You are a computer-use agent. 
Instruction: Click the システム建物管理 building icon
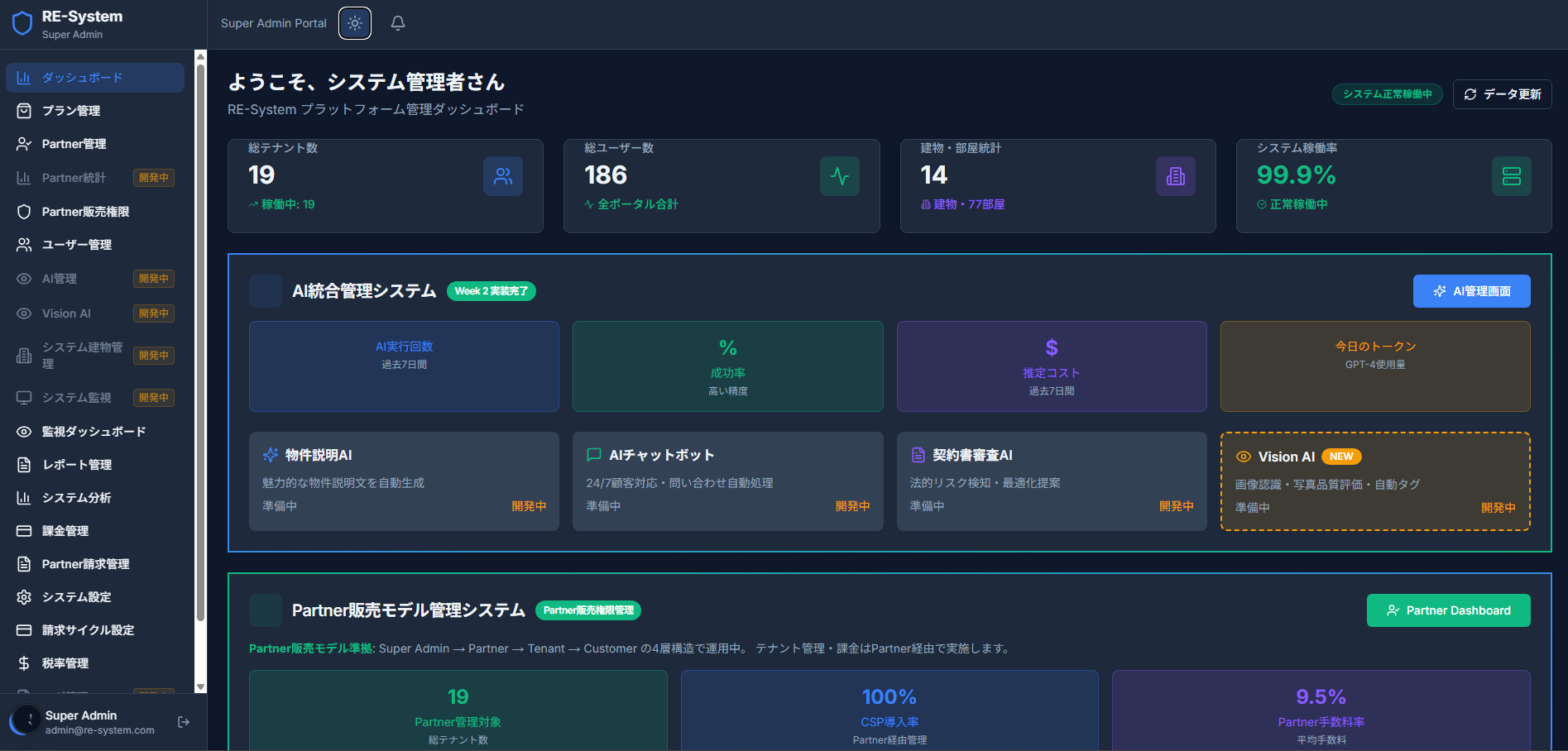[24, 356]
